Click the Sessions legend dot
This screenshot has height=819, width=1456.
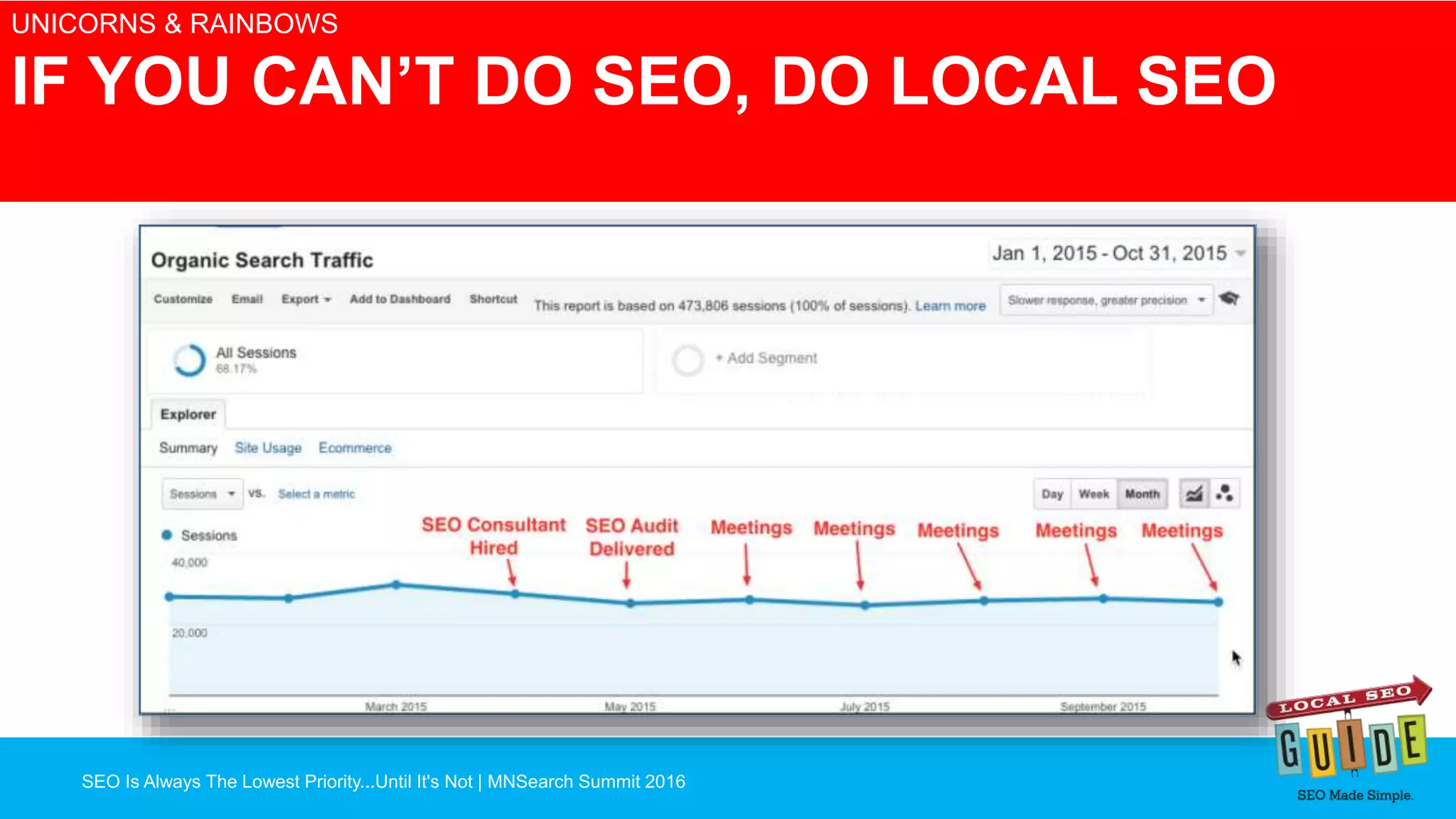click(167, 535)
